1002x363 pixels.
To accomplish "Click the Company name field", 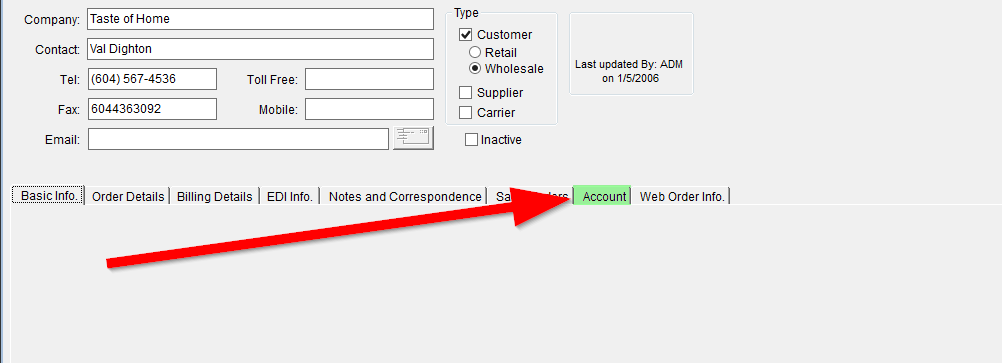I will tap(261, 19).
